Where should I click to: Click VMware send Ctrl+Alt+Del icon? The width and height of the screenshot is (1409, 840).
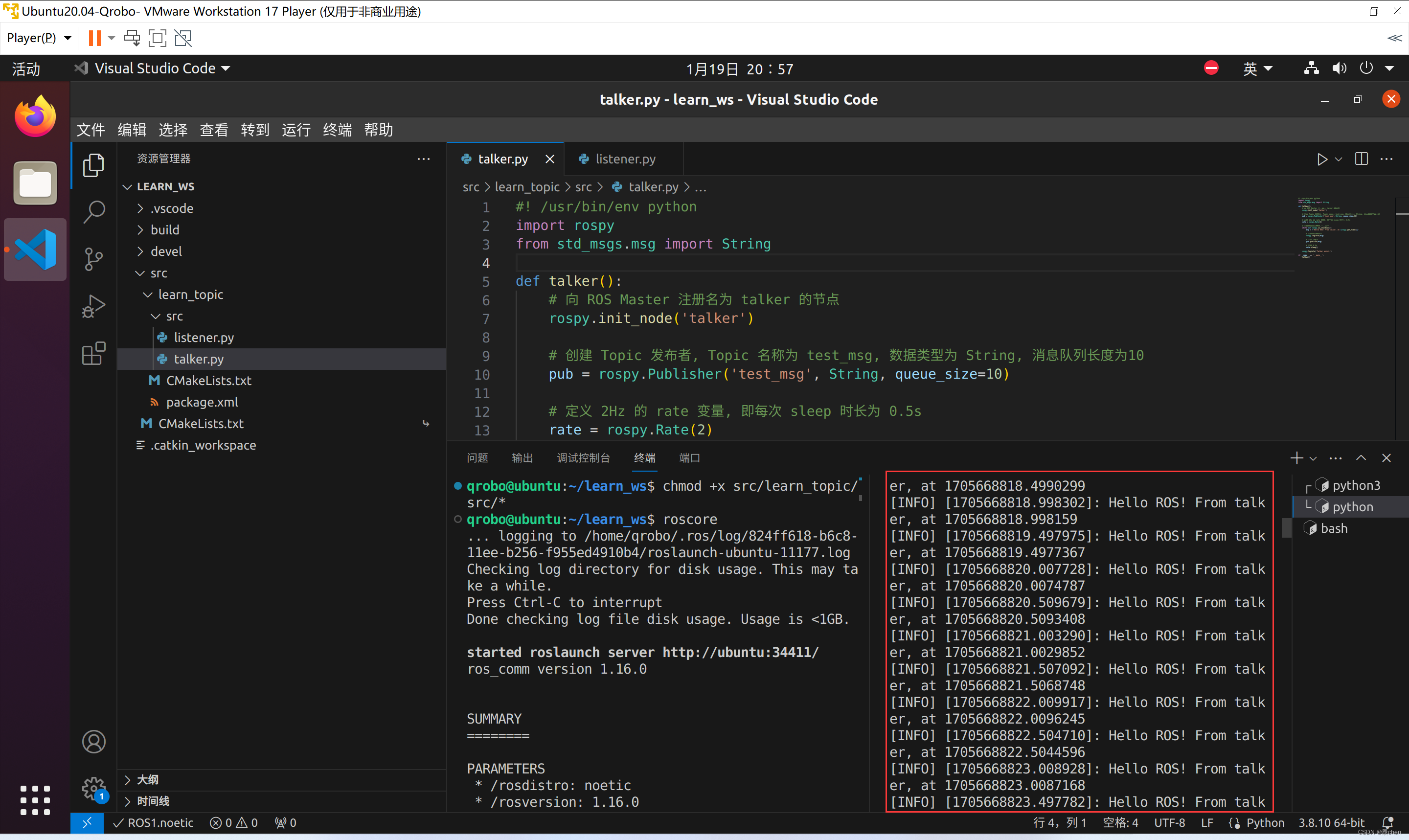coord(132,38)
